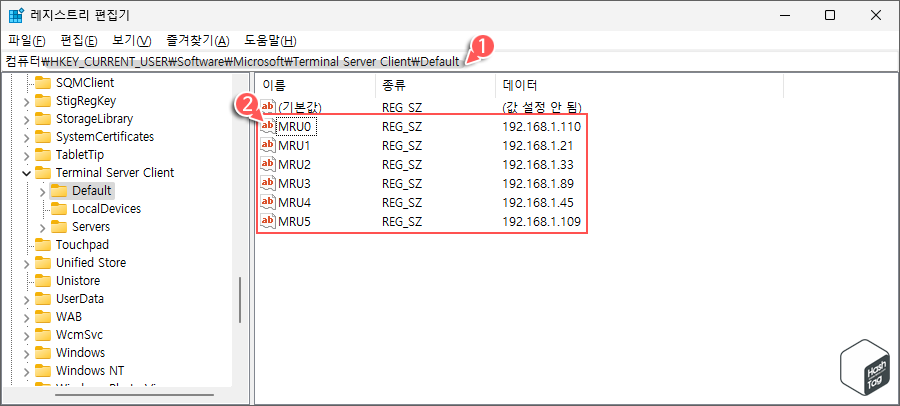Expand the Default subkey
900x406 pixels.
tap(42, 191)
